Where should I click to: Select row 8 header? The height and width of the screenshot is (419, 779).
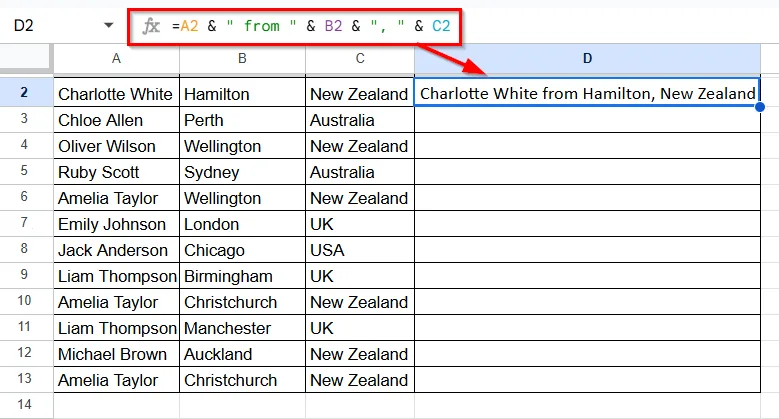click(26, 249)
